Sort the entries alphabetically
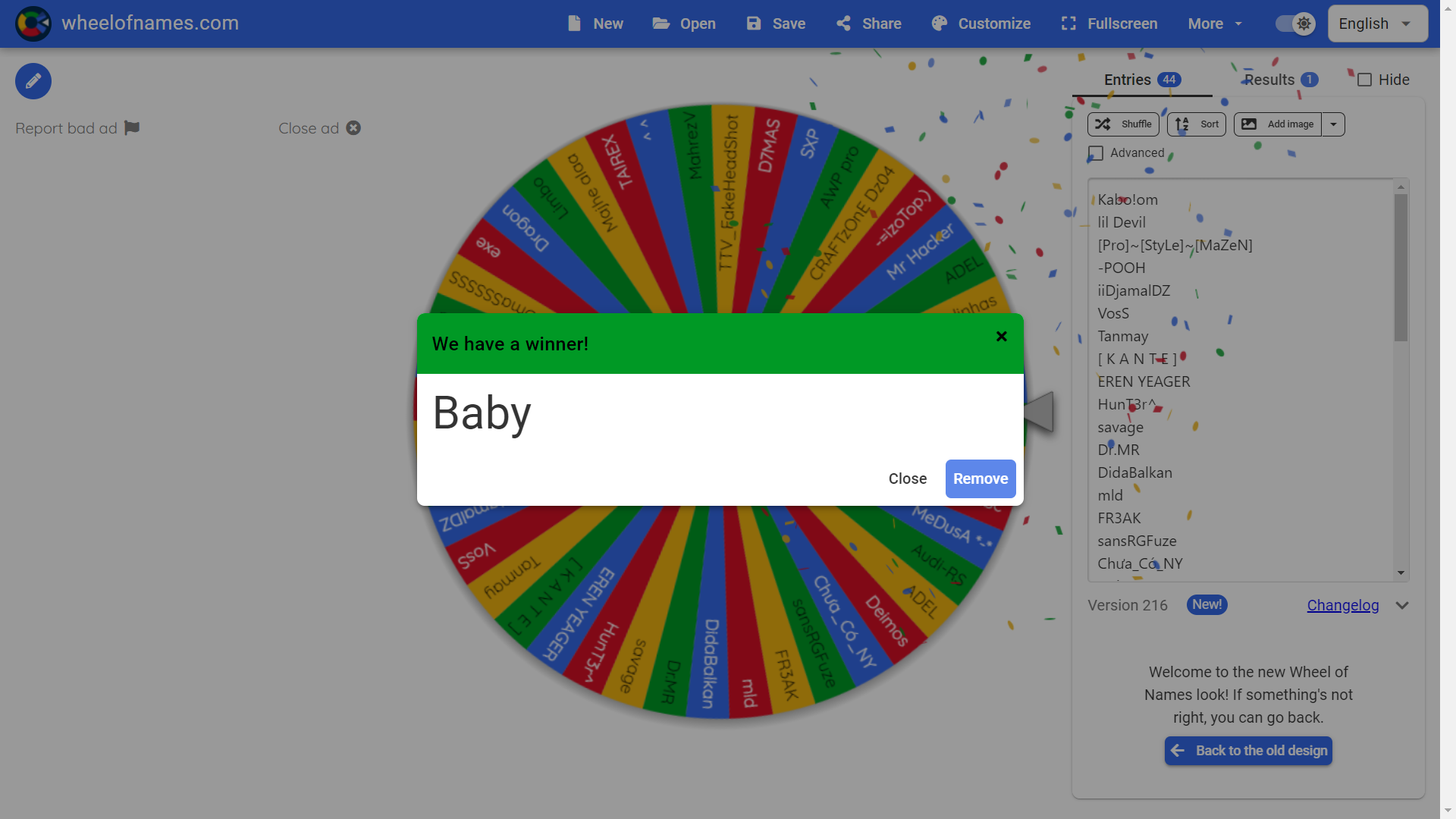 point(1196,124)
